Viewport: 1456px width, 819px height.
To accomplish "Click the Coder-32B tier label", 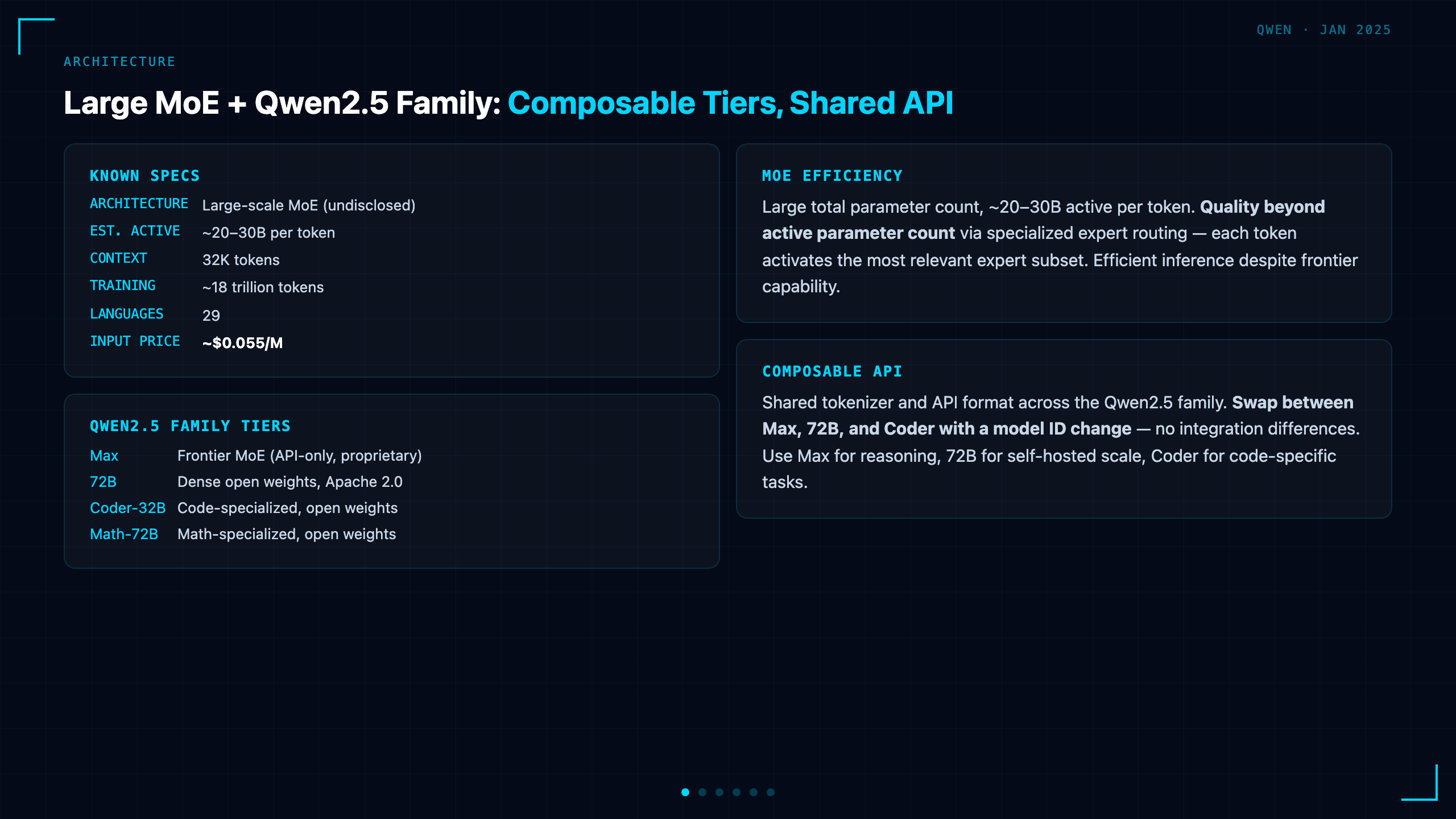I will pyautogui.click(x=127, y=508).
